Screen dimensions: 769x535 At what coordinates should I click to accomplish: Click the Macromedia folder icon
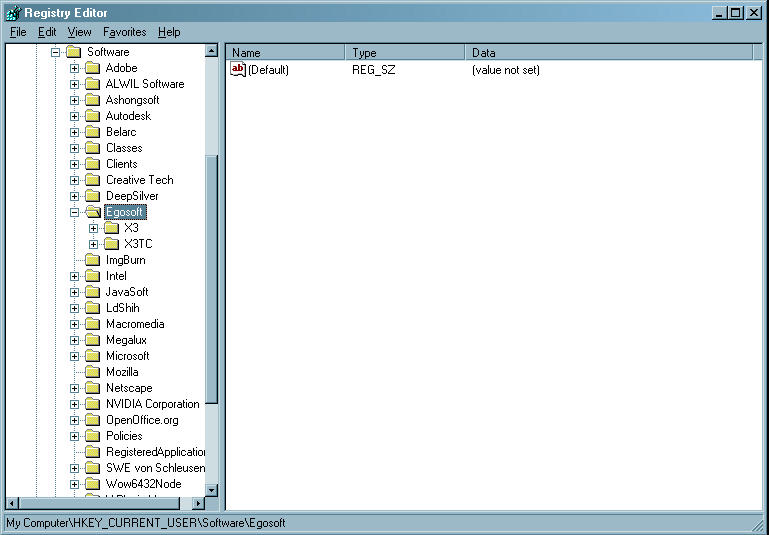[93, 324]
